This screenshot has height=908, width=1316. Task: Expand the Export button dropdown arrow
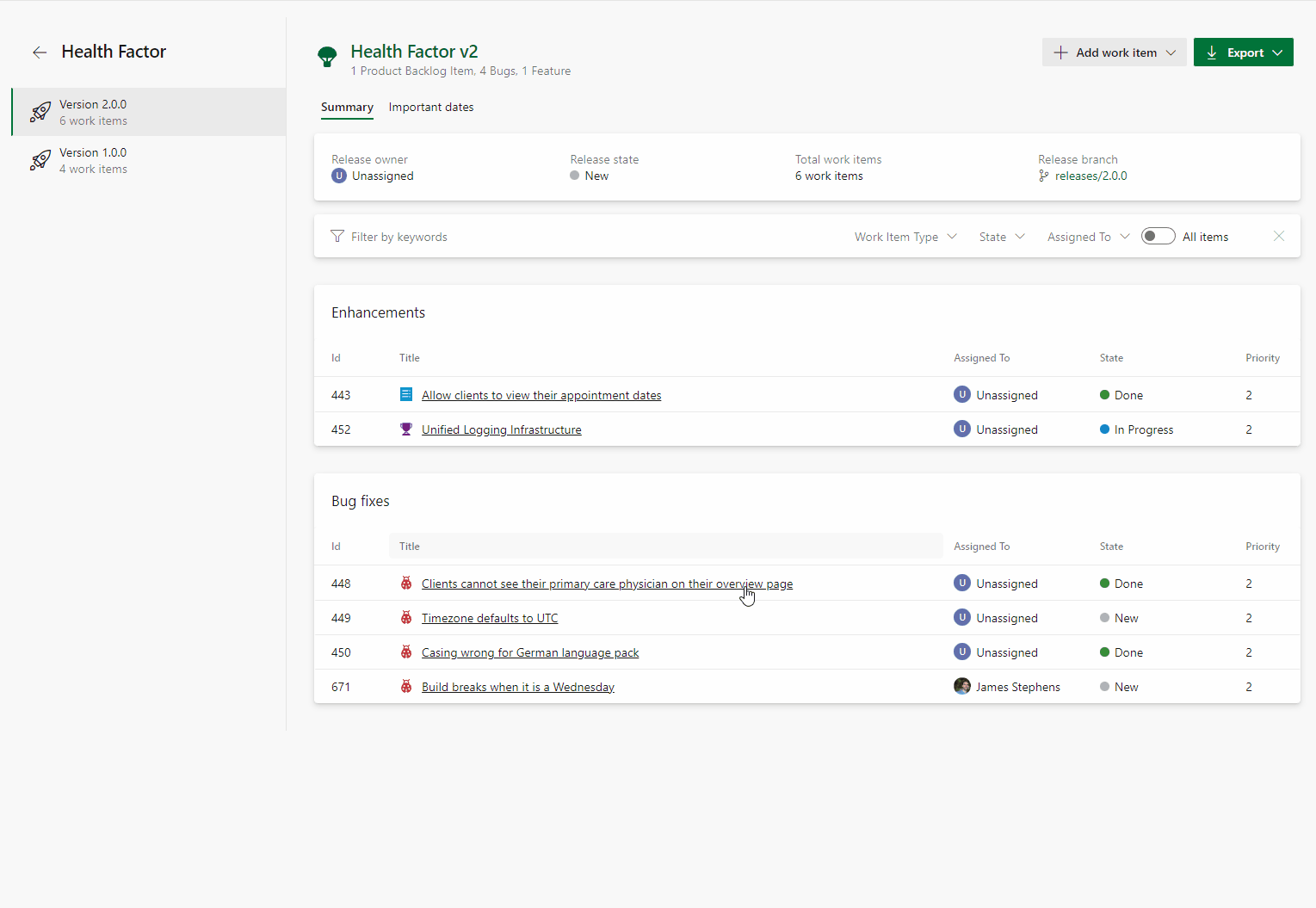tap(1276, 52)
